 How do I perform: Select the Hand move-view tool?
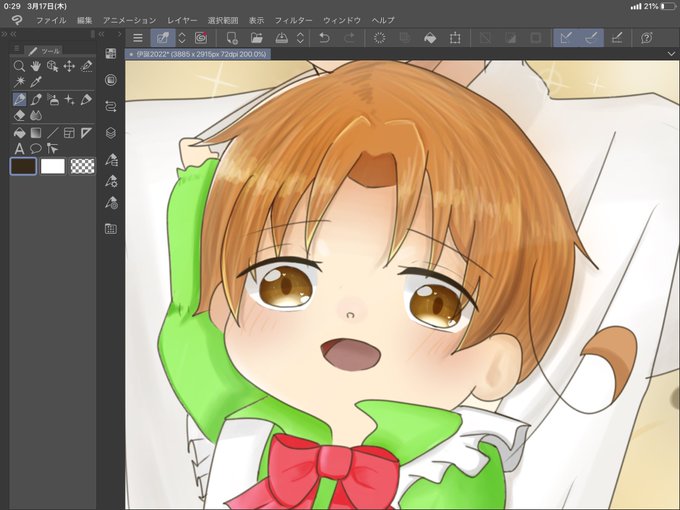(36, 66)
